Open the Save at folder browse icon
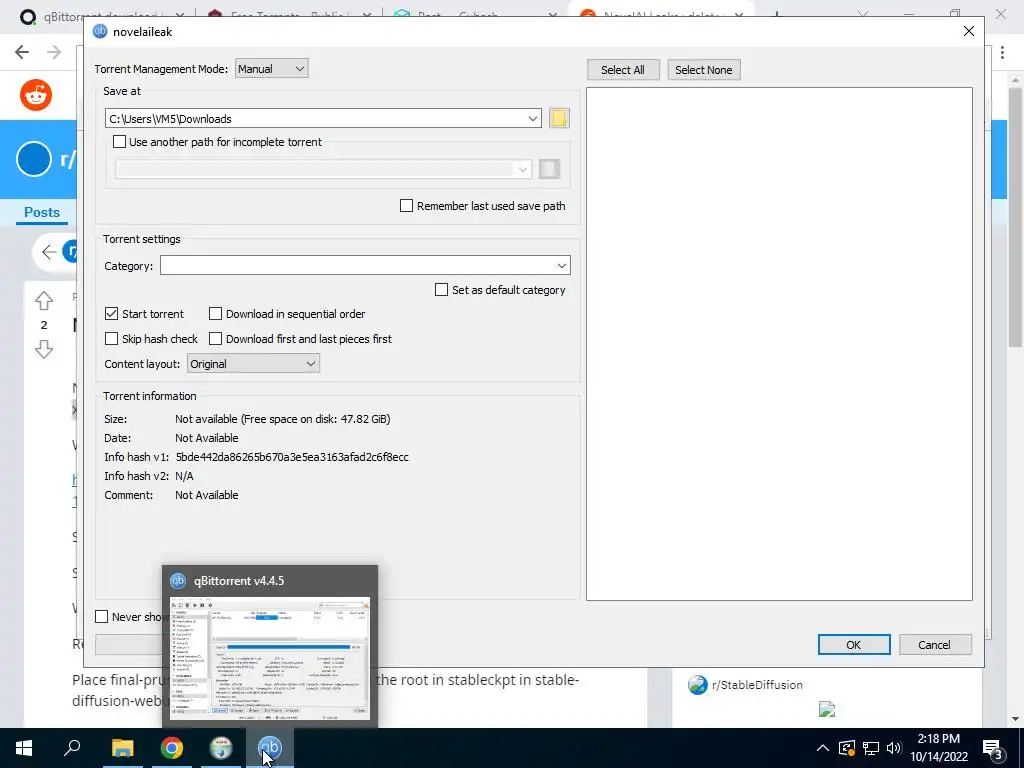The width and height of the screenshot is (1024, 768). click(559, 118)
